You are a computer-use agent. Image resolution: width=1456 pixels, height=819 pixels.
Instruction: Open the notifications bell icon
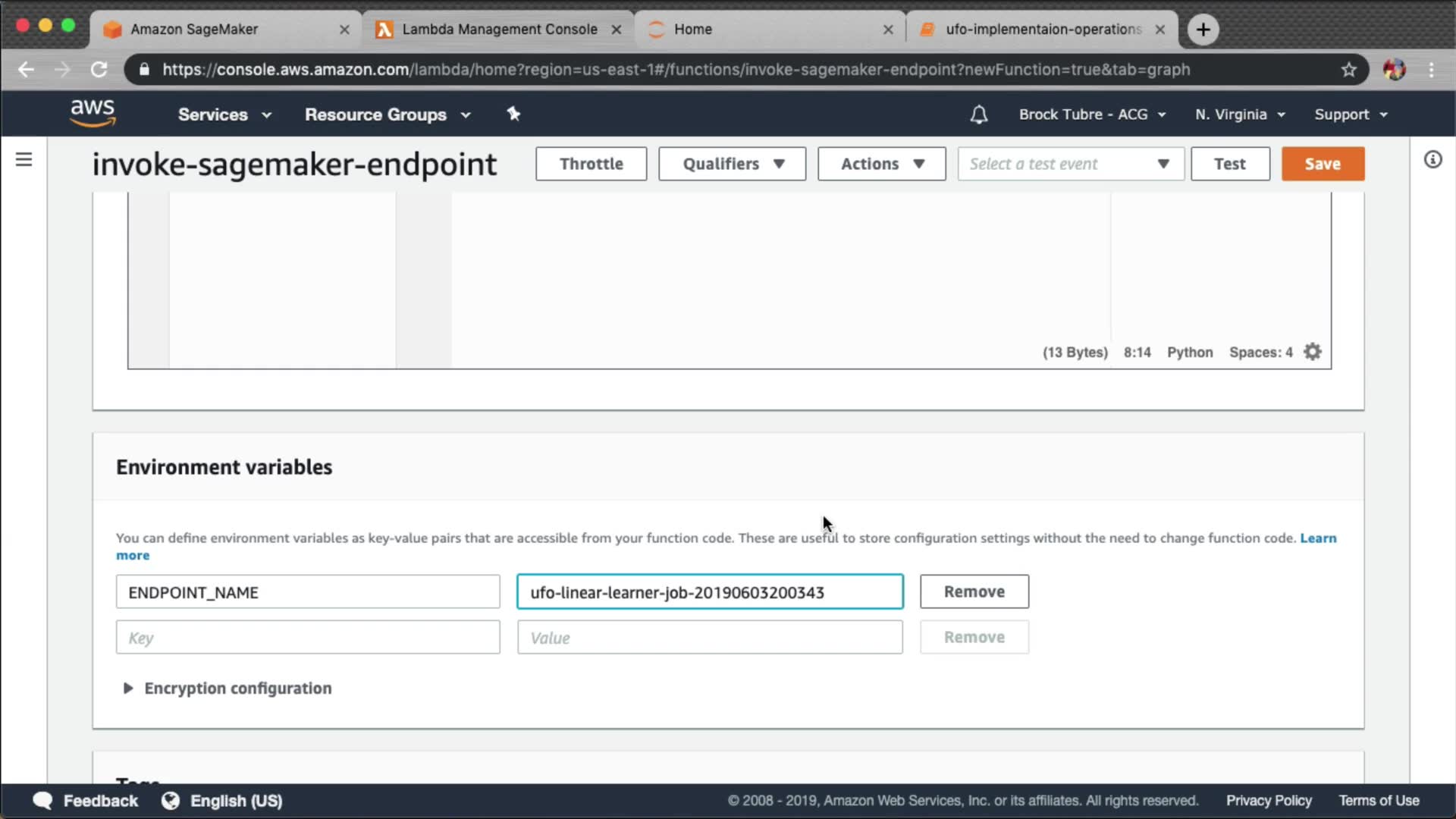978,115
